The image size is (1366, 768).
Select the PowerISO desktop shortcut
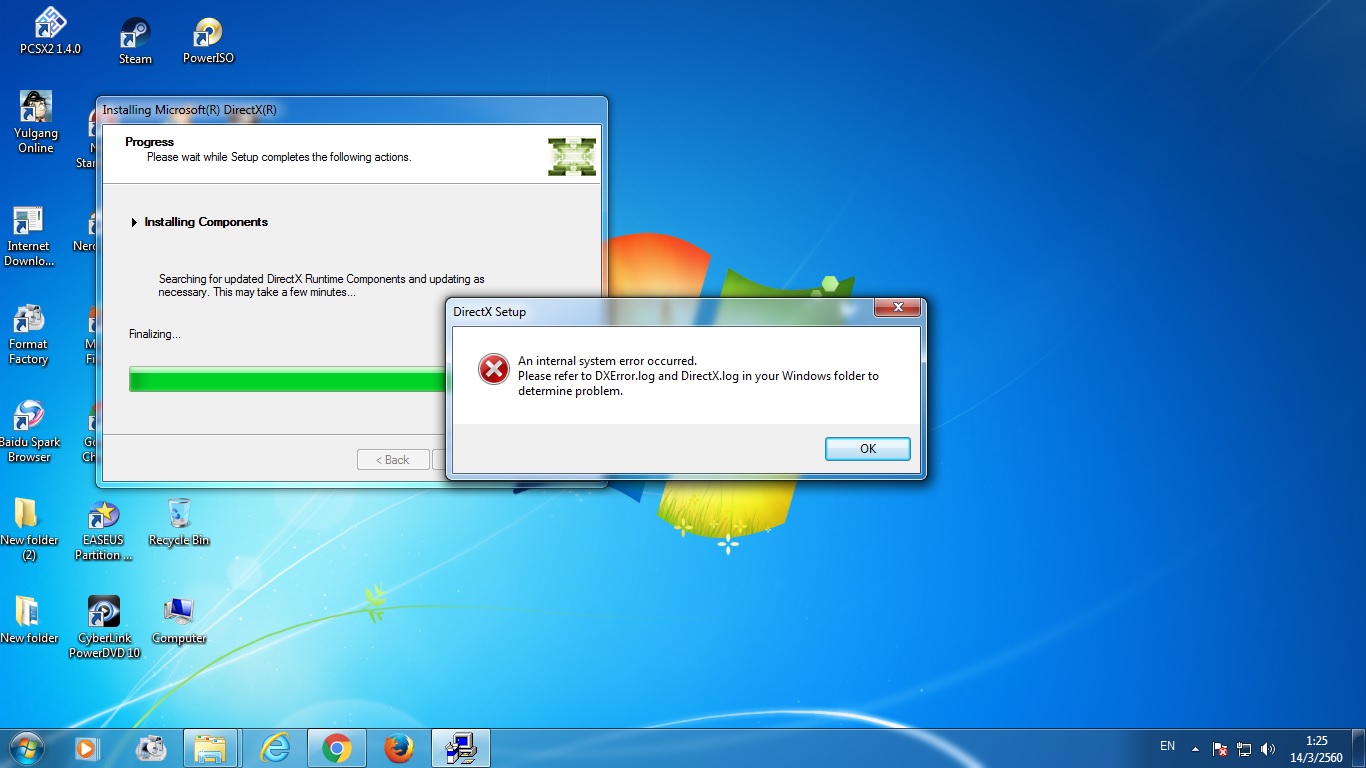click(x=208, y=41)
